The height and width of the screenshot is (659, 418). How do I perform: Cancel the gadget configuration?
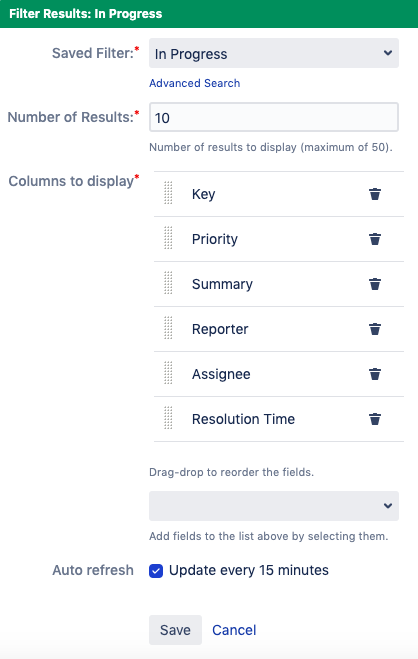tap(234, 630)
